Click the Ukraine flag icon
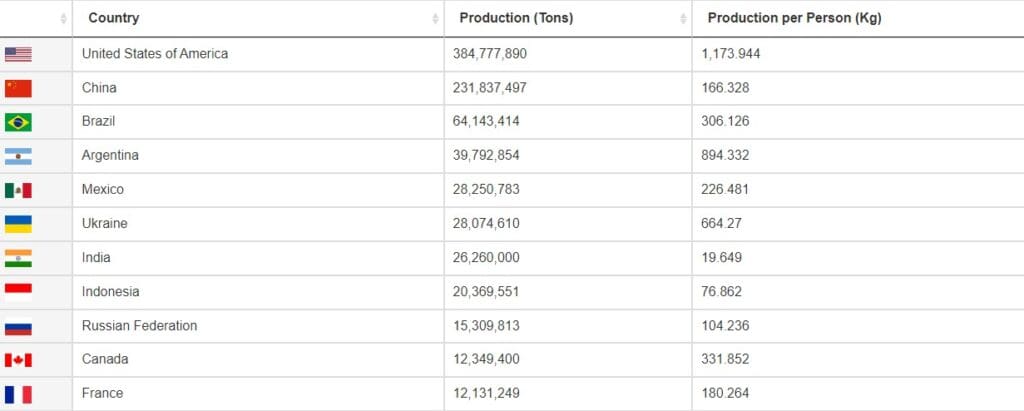Image resolution: width=1024 pixels, height=411 pixels. click(x=18, y=224)
